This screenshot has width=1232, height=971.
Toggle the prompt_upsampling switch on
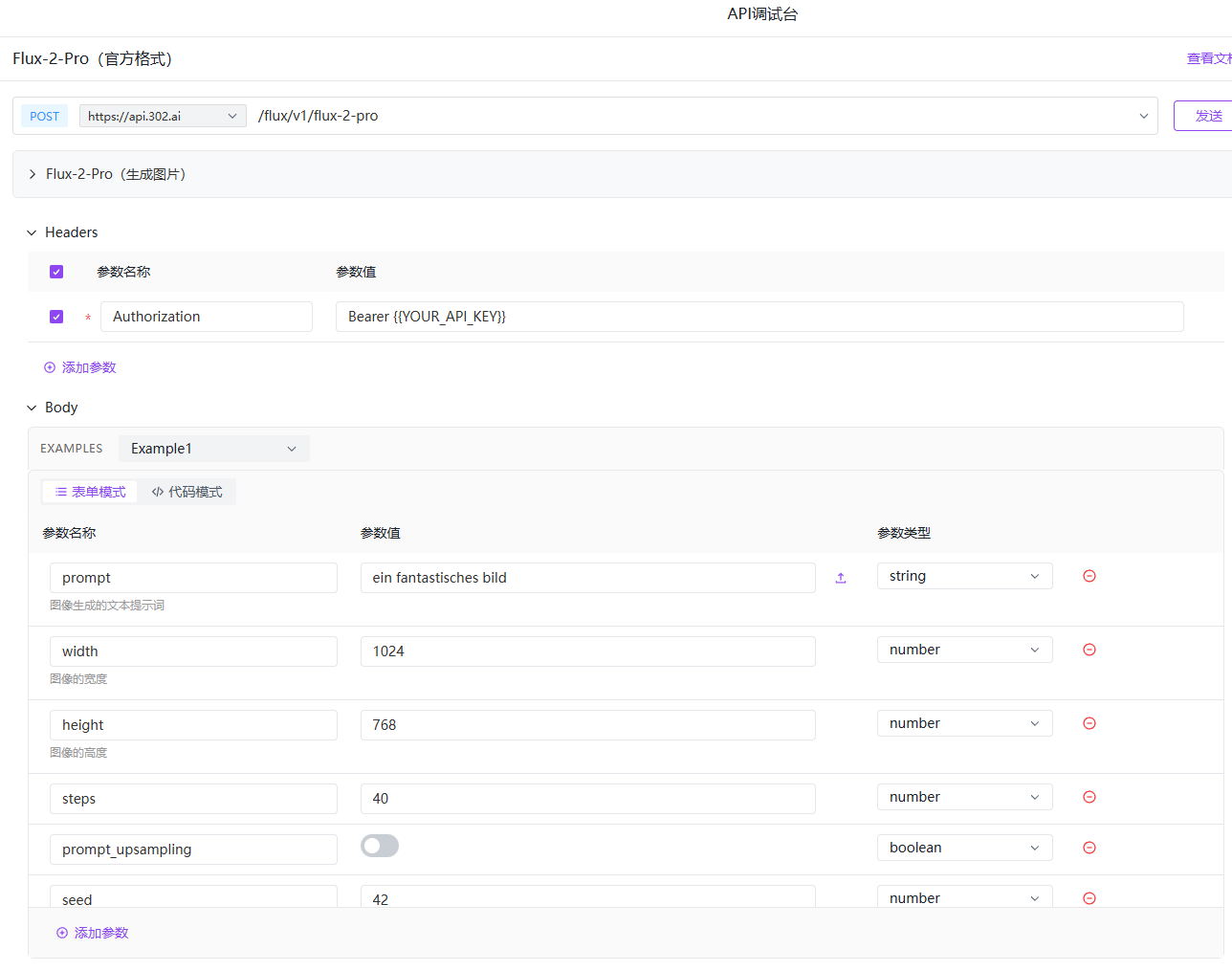coord(380,846)
